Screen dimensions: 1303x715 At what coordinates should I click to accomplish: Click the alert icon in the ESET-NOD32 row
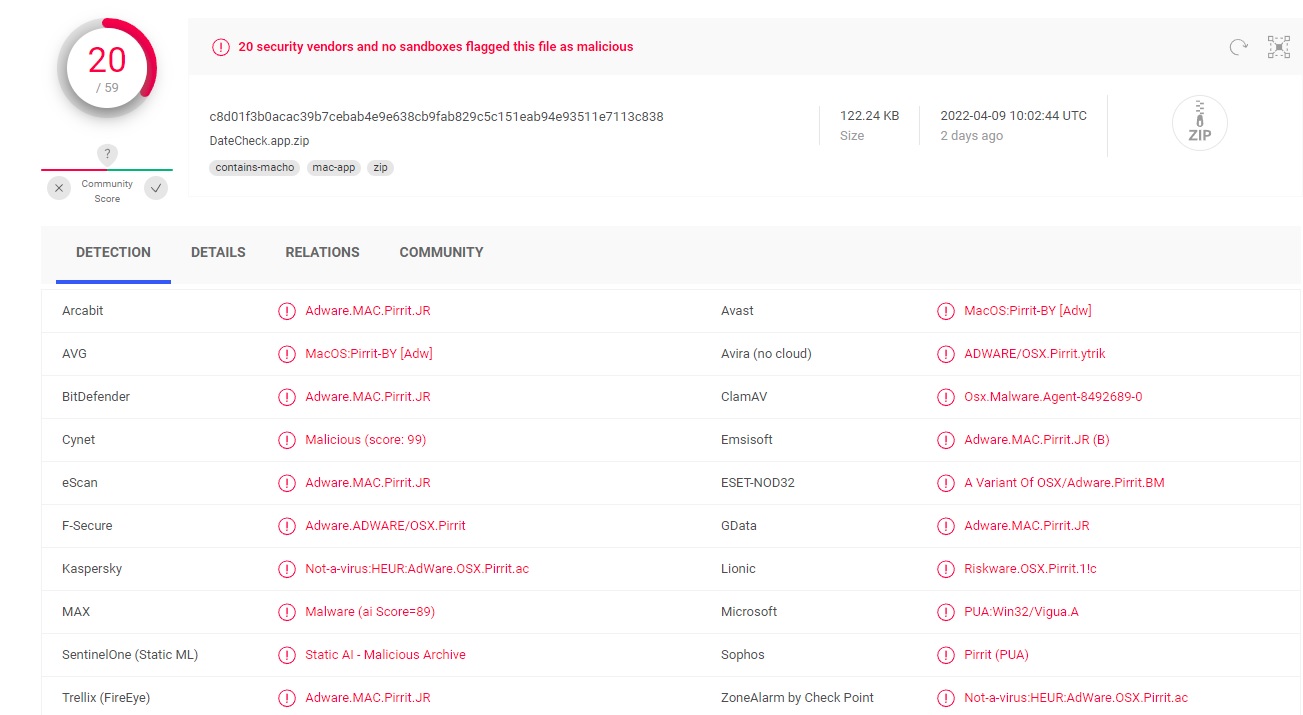coord(946,483)
